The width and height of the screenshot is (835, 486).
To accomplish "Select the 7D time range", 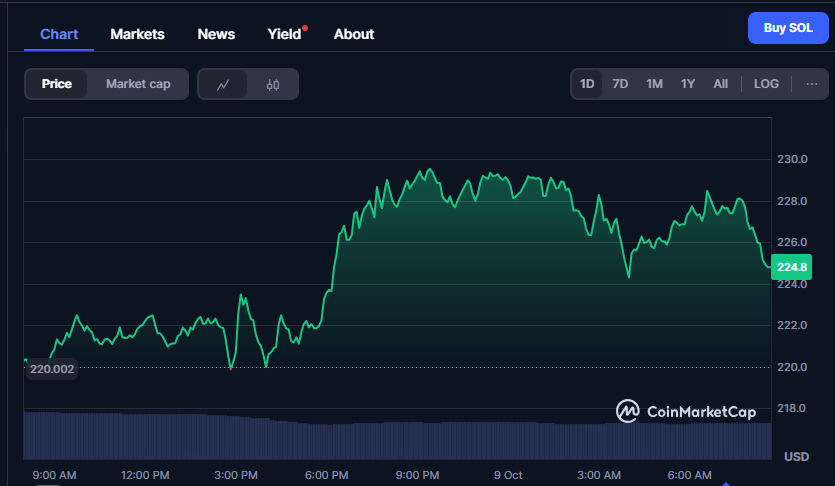I will [x=620, y=84].
